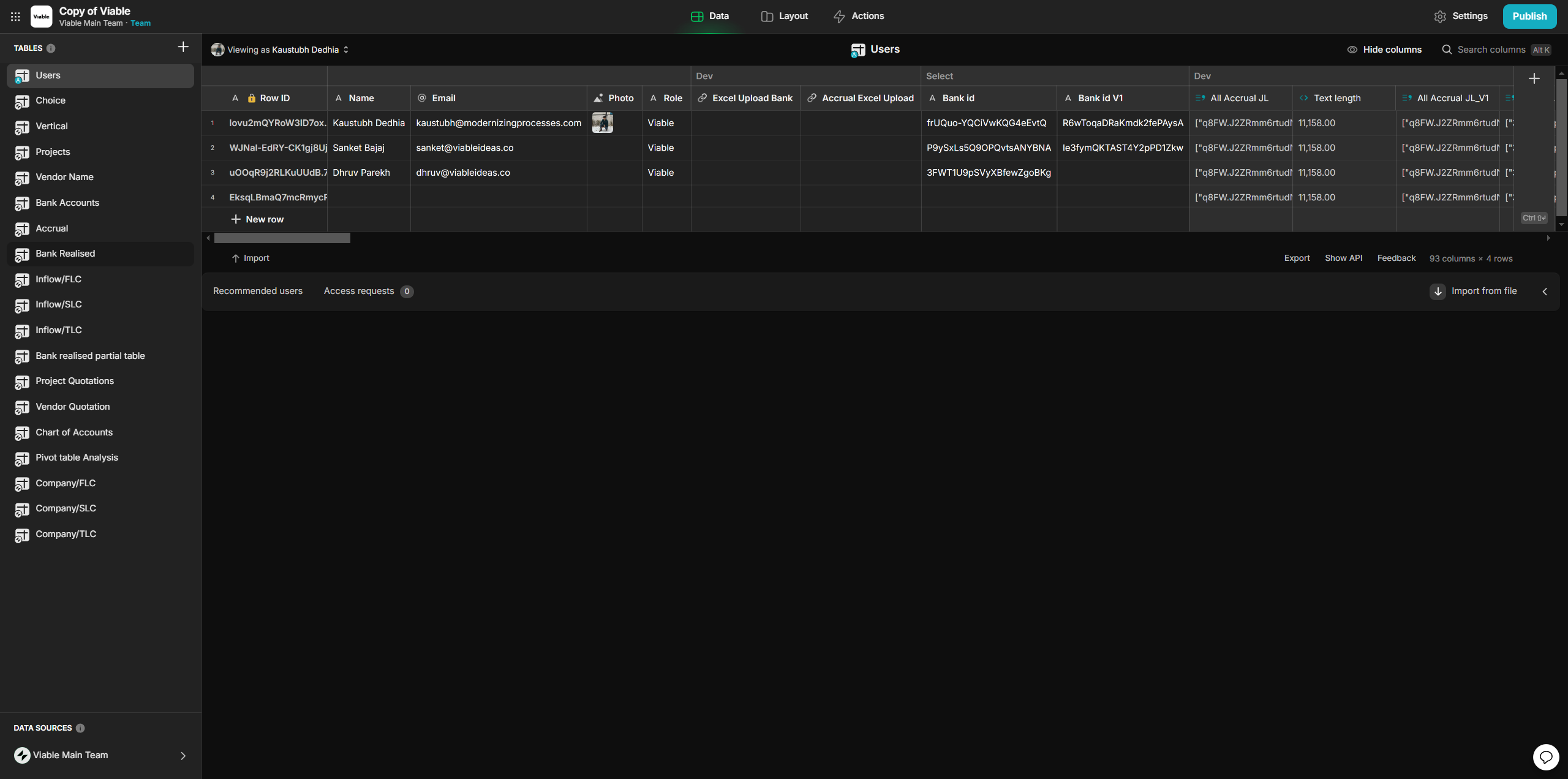The height and width of the screenshot is (779, 1568).
Task: Click the All Accrual JL column type icon
Action: pos(1200,98)
